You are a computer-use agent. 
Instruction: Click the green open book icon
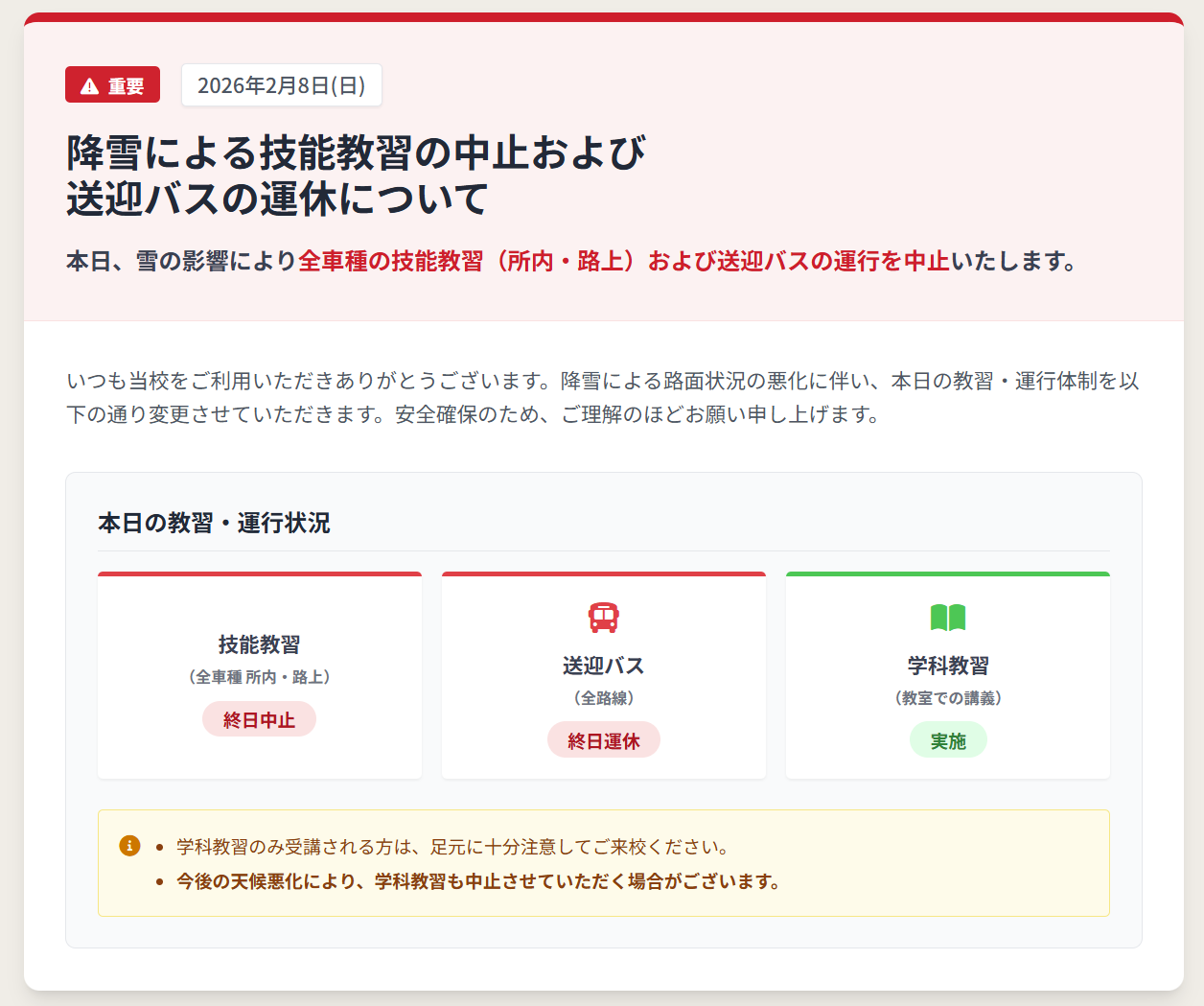[x=948, y=618]
